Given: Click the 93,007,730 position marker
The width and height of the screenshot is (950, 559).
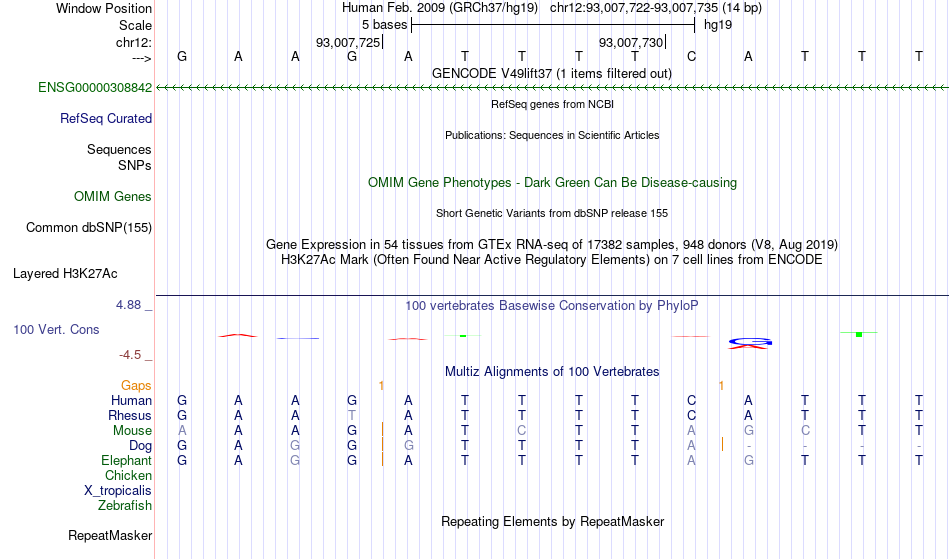Looking at the screenshot, I should click(631, 42).
